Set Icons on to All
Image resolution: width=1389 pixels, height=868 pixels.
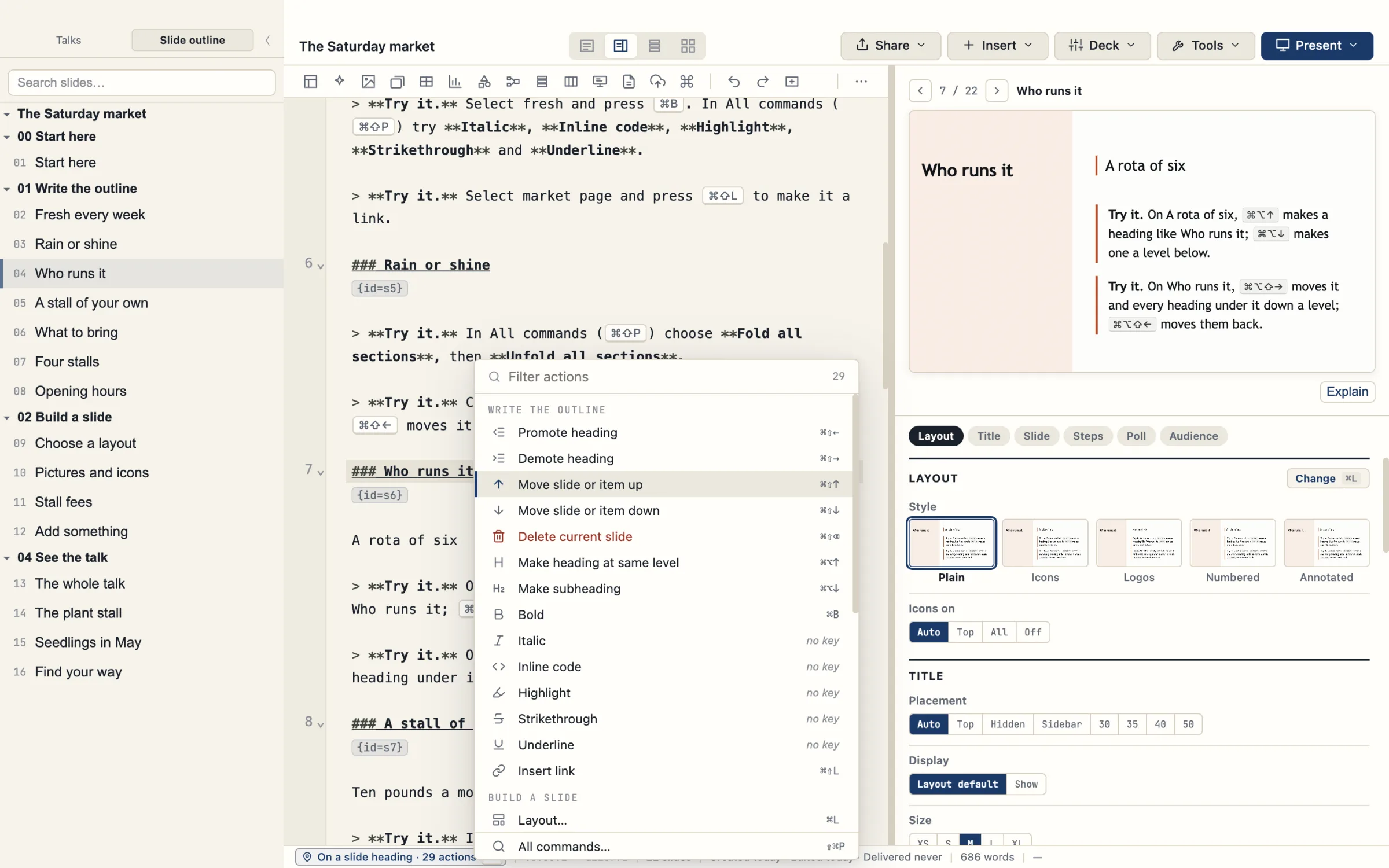coord(999,632)
